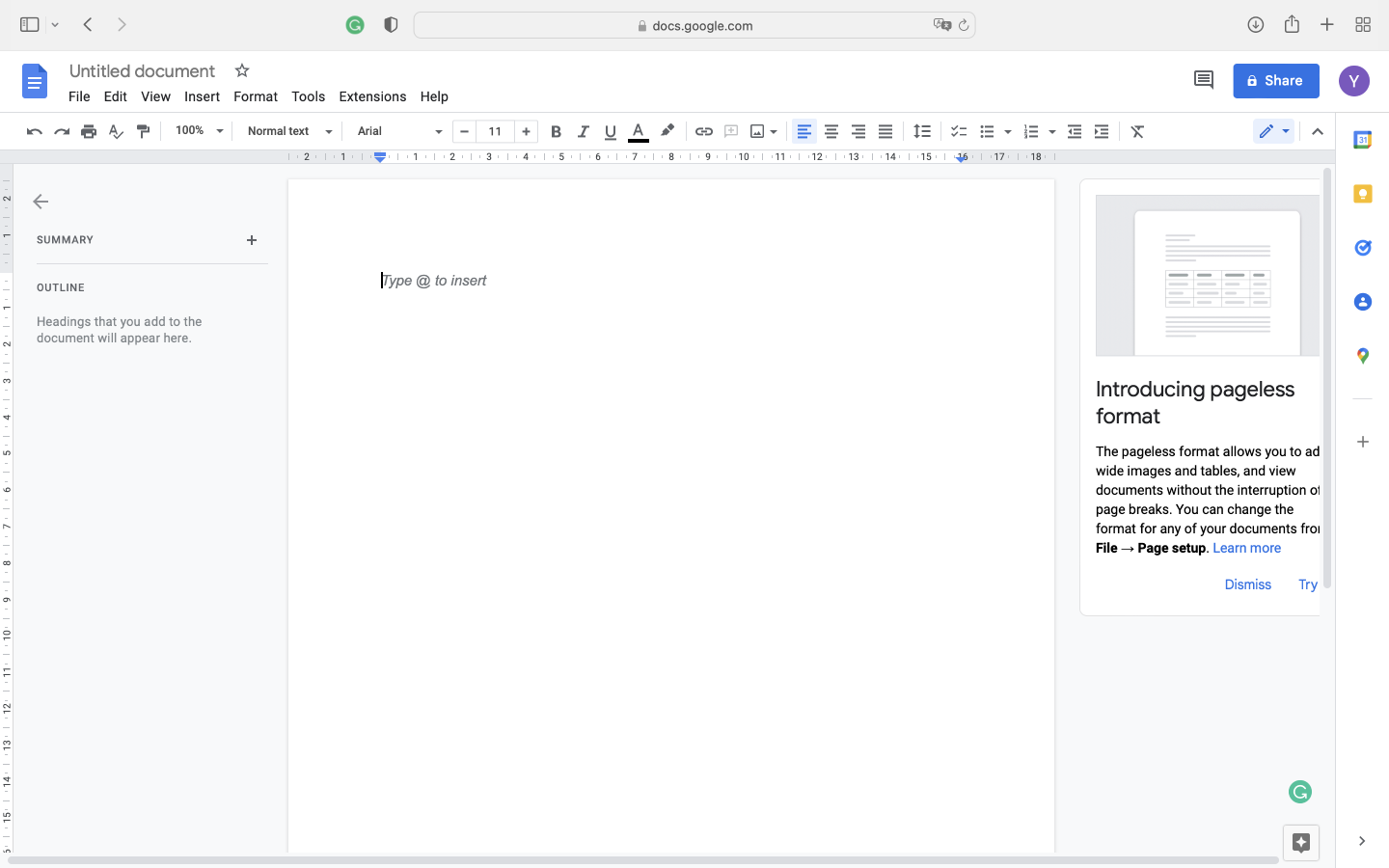Open account avatar Y
This screenshot has width=1389, height=868.
point(1354,81)
